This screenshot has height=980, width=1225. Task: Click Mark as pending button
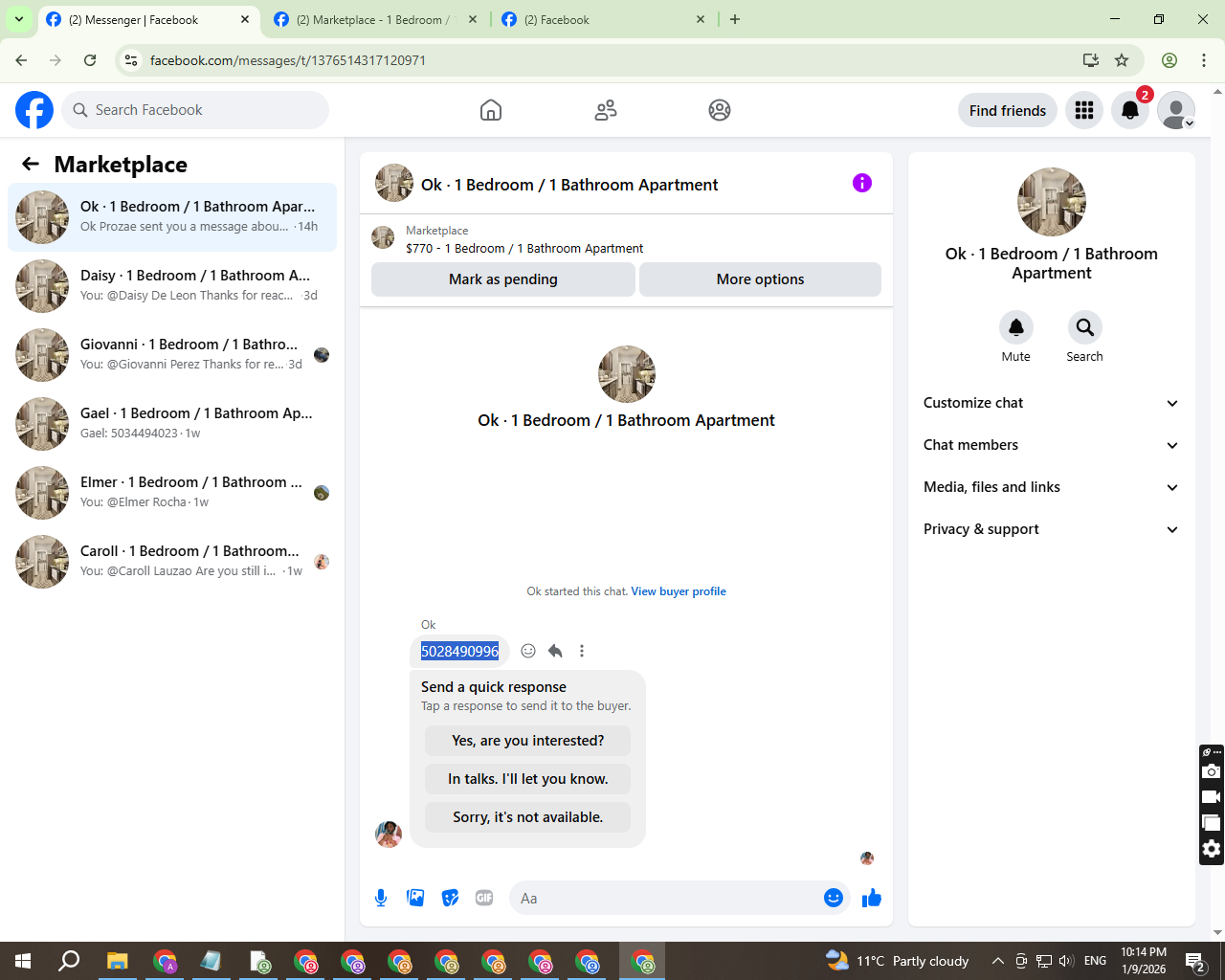(503, 279)
